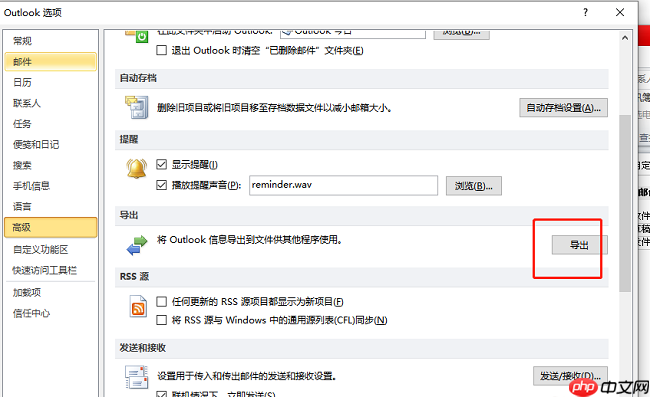Uncheck the 显示提醒 checkbox
The height and width of the screenshot is (397, 650).
tap(162, 165)
